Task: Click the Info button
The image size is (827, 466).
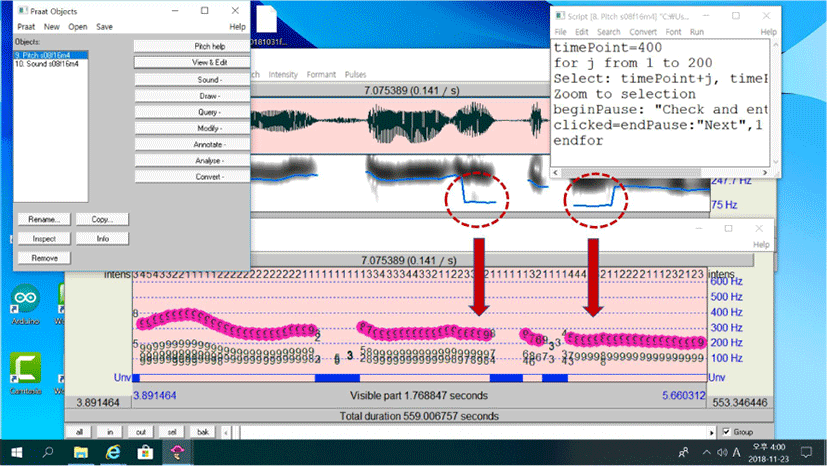Action: pos(102,239)
